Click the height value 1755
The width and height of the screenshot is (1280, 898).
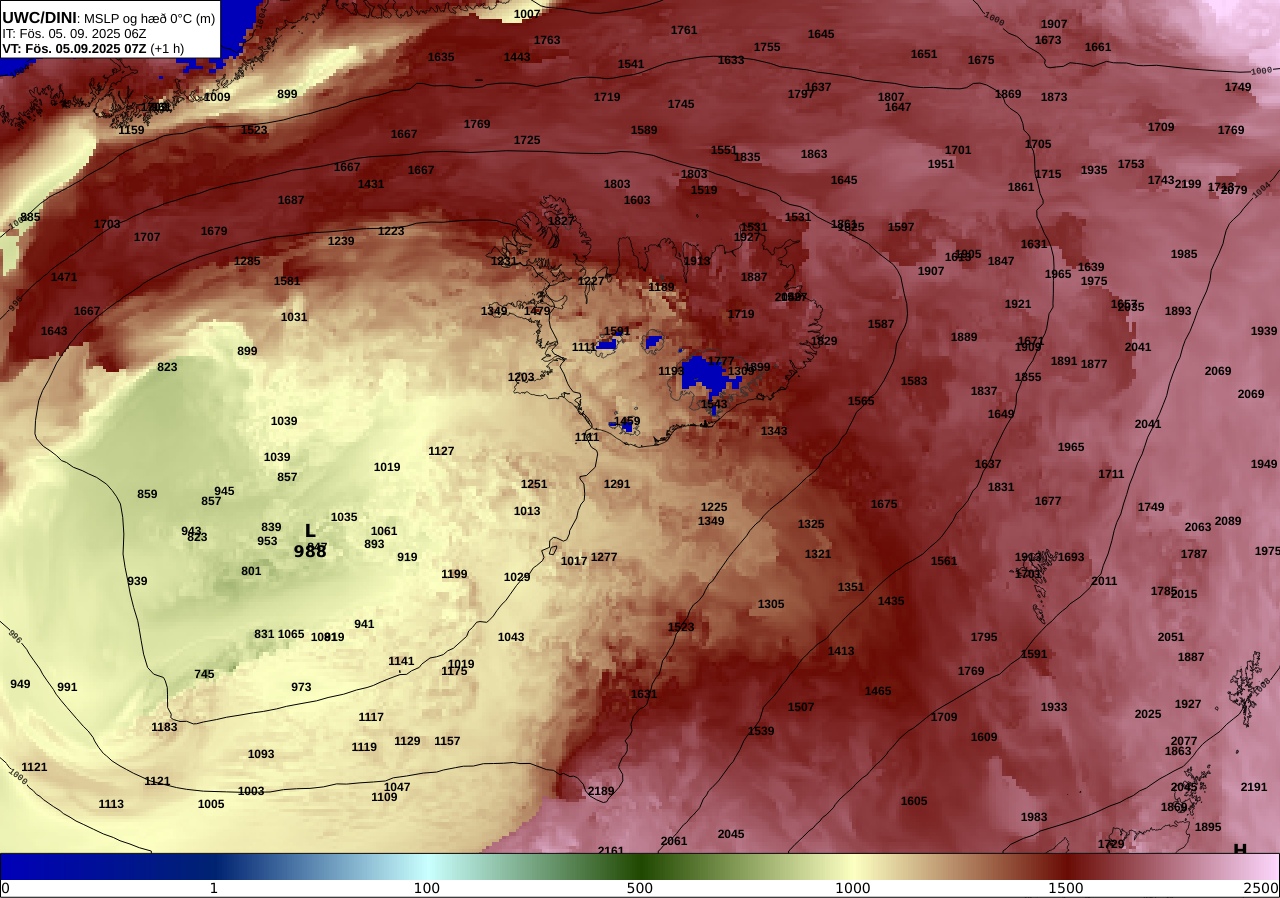coord(767,47)
